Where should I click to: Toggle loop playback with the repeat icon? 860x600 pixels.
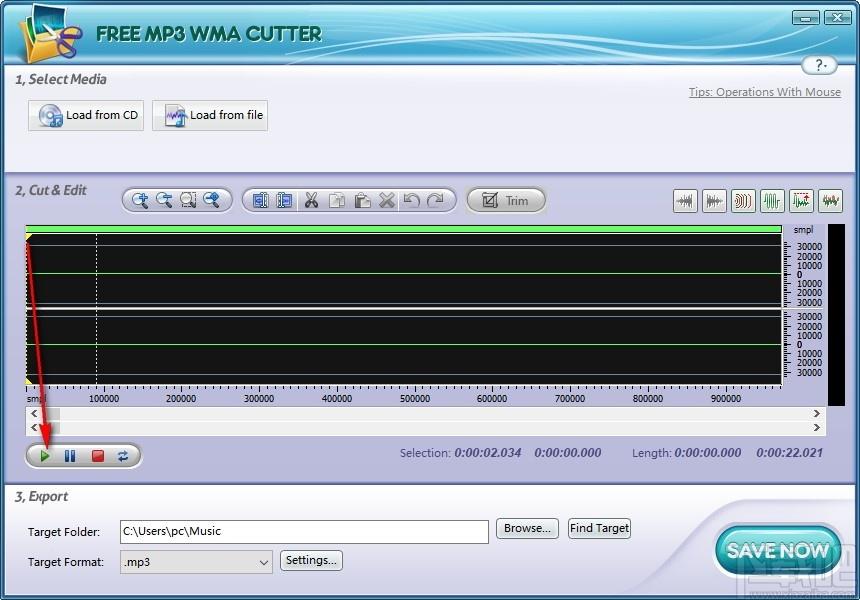pyautogui.click(x=123, y=456)
